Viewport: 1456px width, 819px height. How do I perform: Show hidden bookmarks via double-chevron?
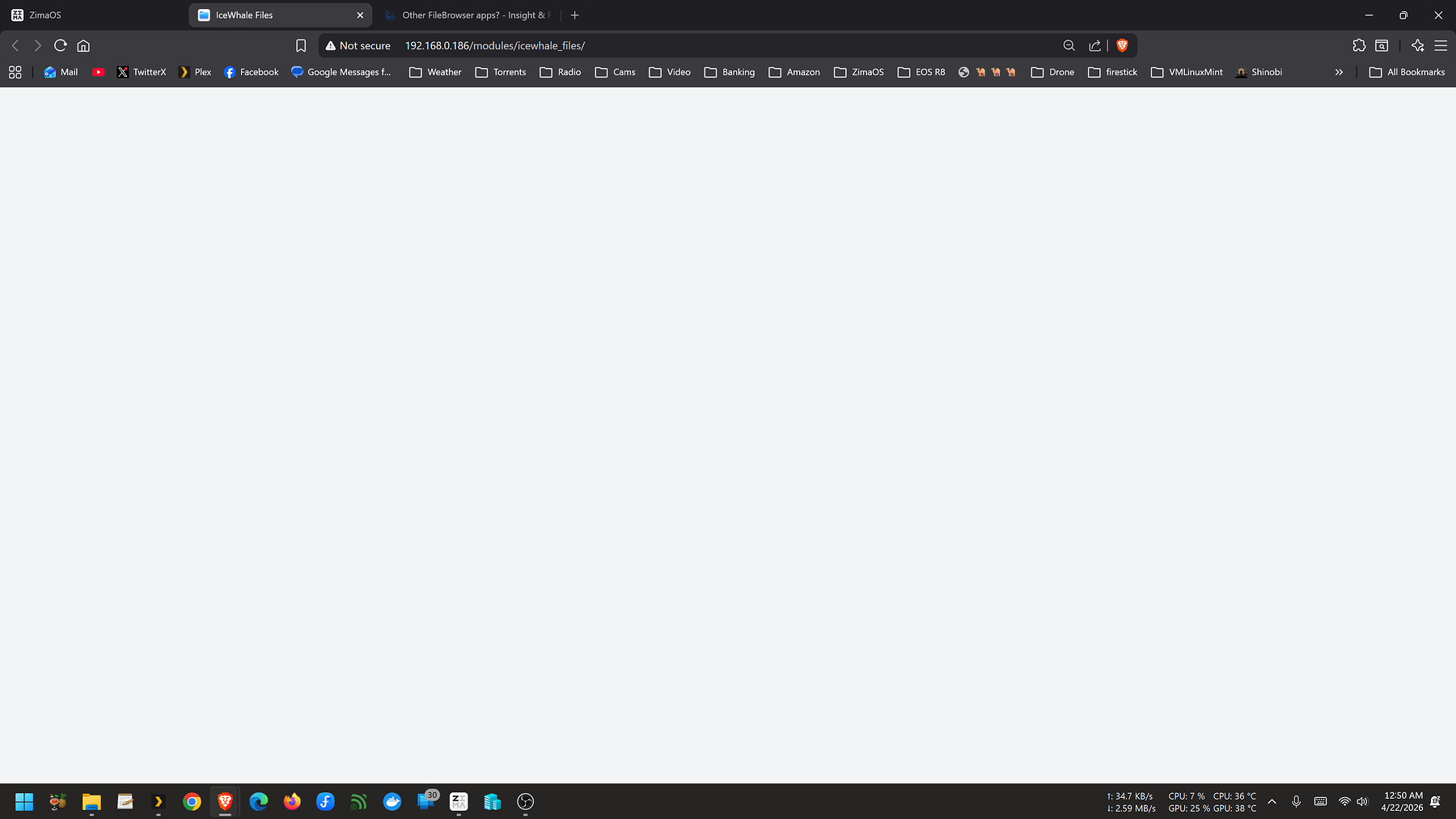(x=1339, y=72)
